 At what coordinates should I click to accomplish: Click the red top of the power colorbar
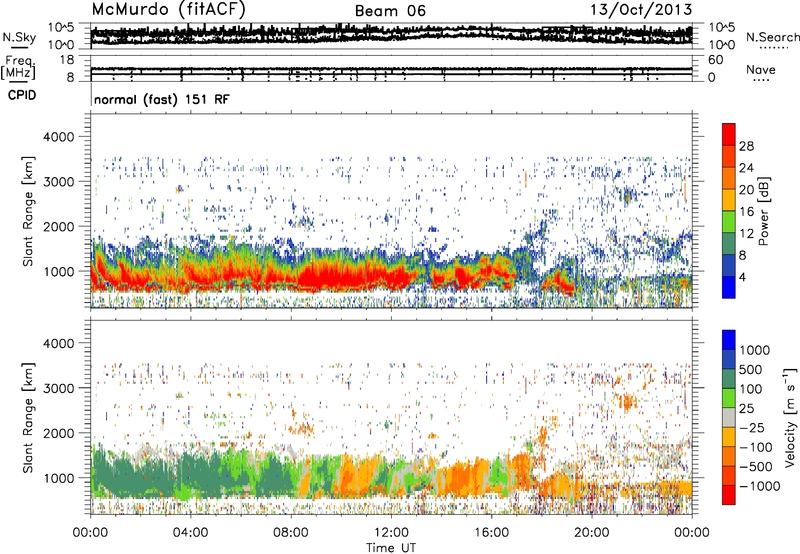click(729, 134)
